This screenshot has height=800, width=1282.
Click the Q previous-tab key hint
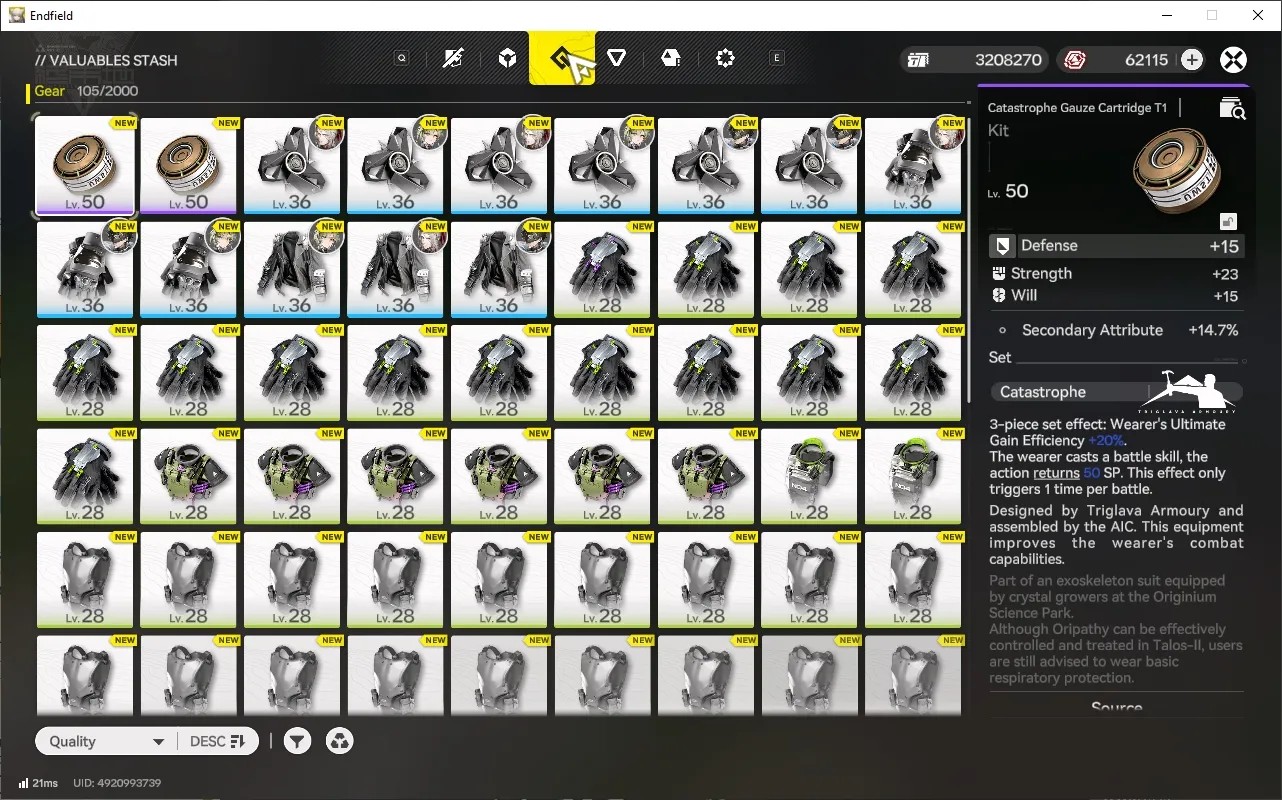tap(402, 58)
